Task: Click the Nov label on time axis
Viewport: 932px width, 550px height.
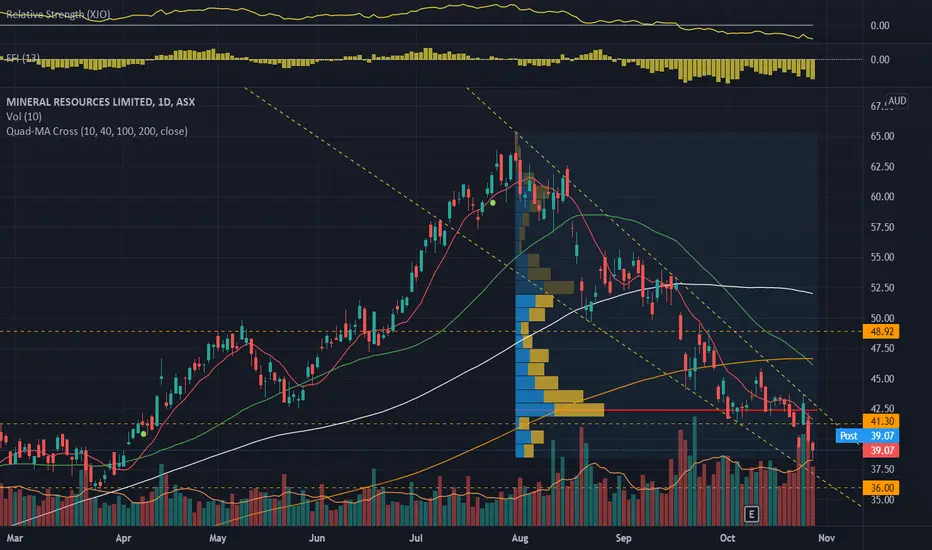Action: coord(826,538)
